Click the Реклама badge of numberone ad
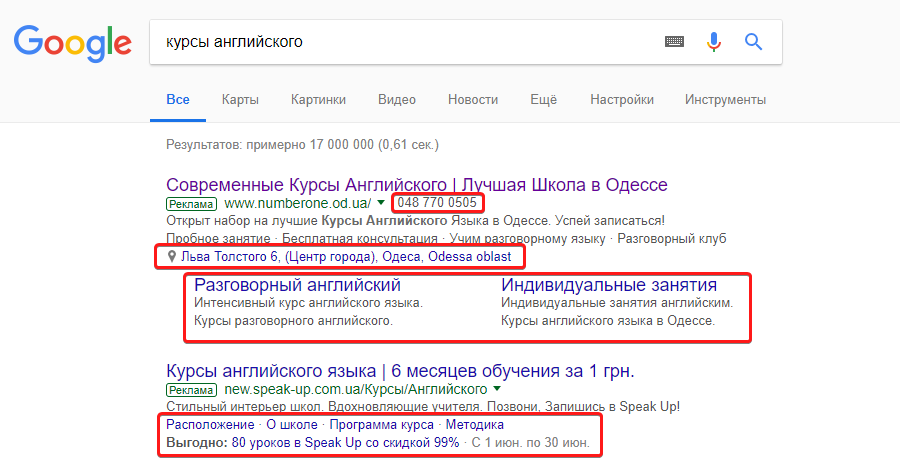Image resolution: width=900 pixels, height=465 pixels. 191,204
